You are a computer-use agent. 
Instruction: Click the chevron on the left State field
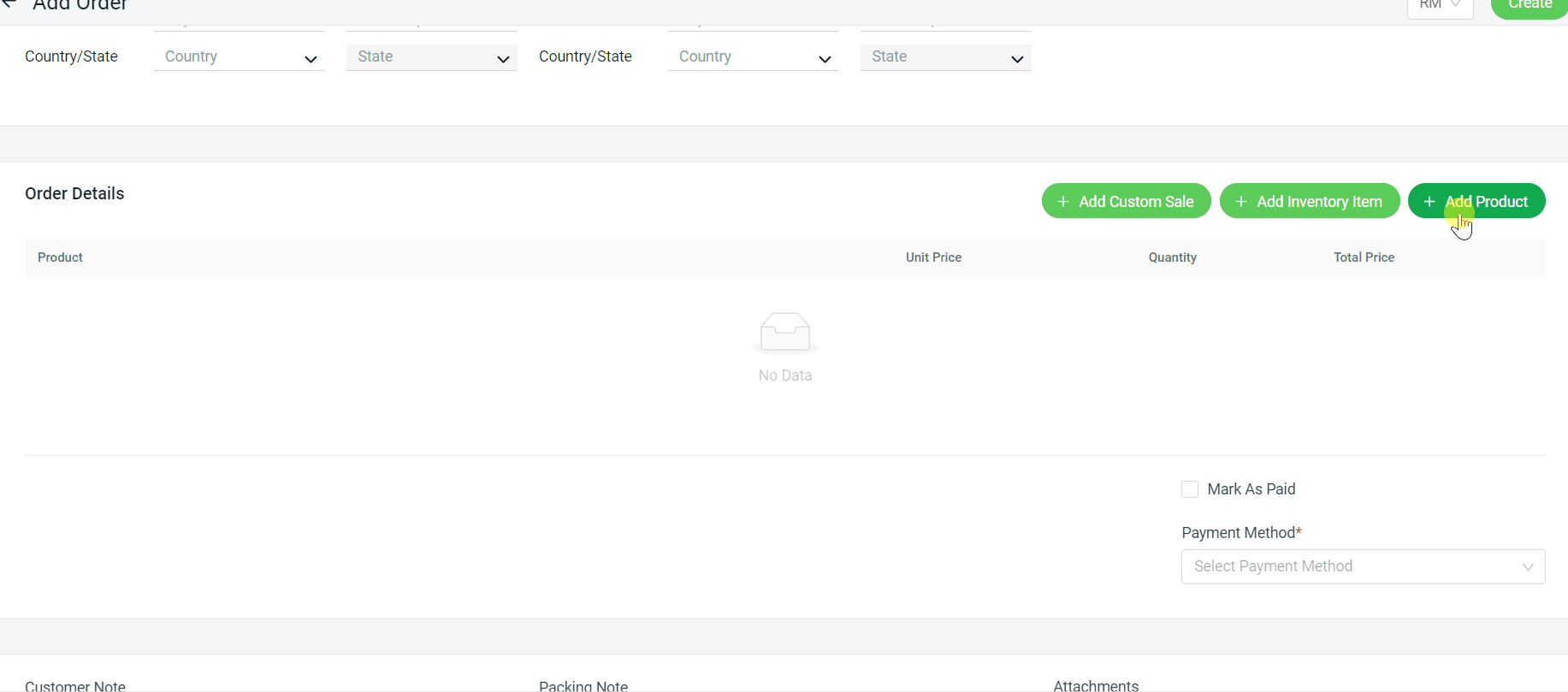pos(503,59)
